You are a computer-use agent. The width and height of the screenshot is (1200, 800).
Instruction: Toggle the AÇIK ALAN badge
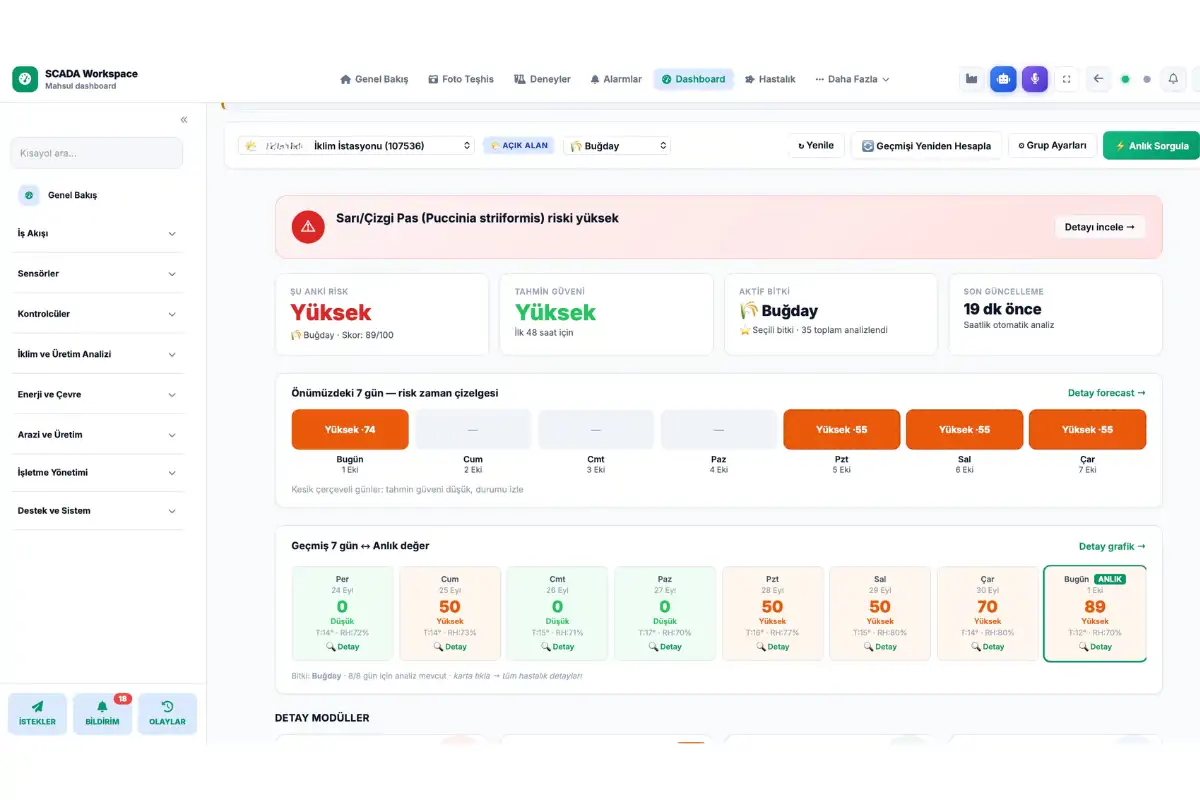(x=519, y=146)
